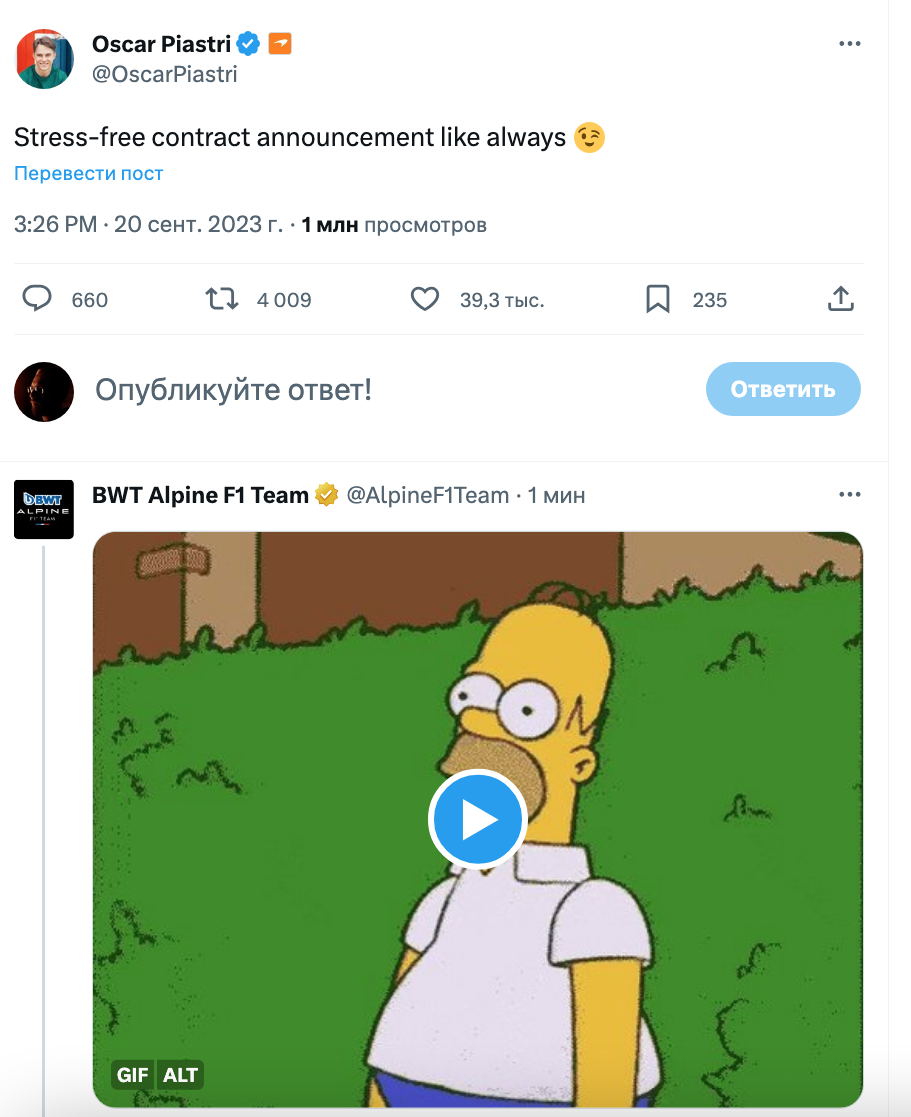Click Oscar Piastri's blue verified badge
The width and height of the screenshot is (911, 1117).
point(248,44)
